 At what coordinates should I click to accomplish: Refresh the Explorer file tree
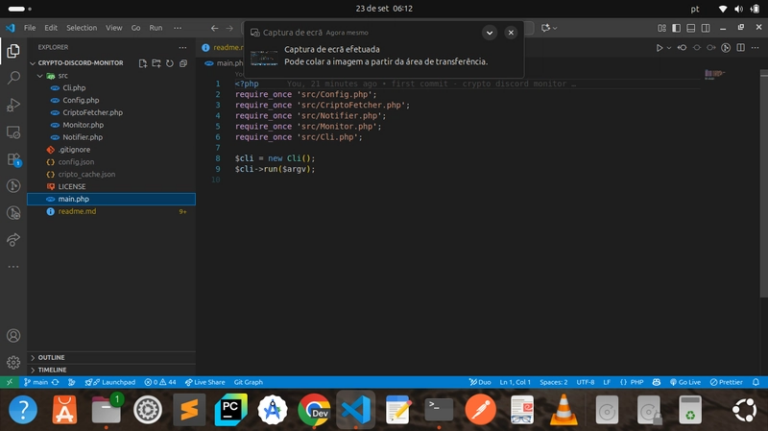tap(170, 63)
